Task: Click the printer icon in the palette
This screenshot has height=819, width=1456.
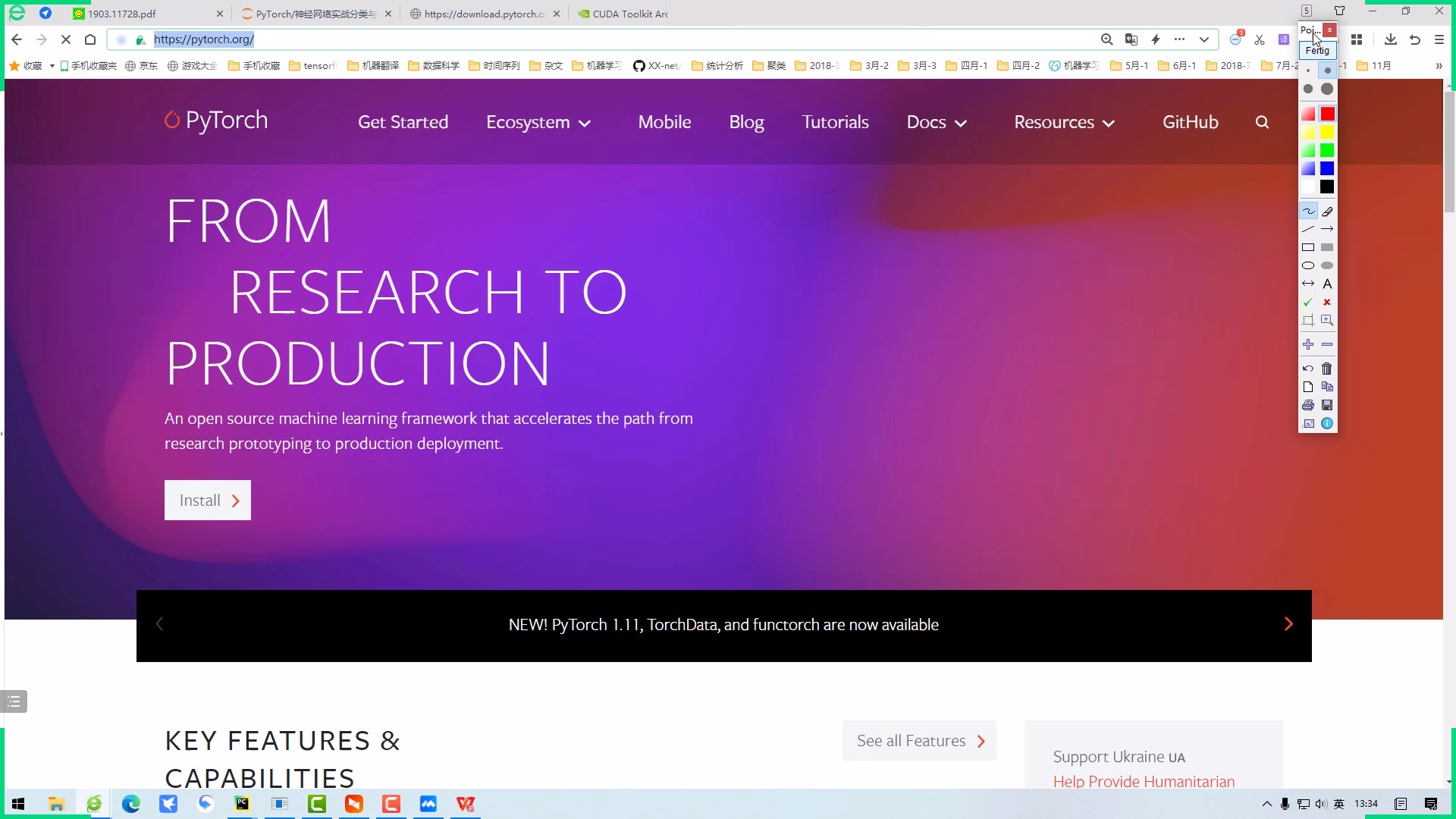Action: point(1308,405)
